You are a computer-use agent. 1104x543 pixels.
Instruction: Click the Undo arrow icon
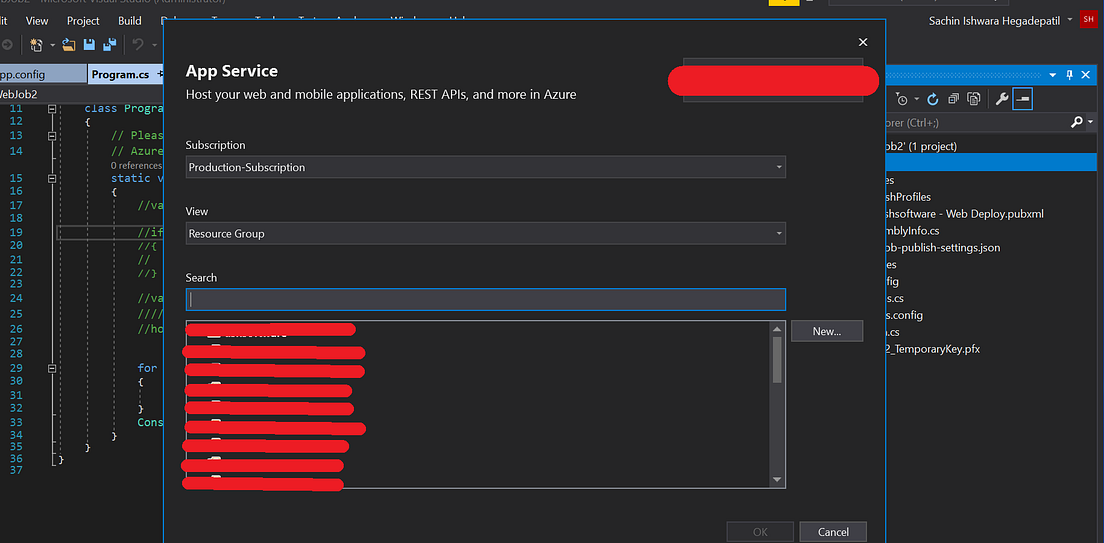pyautogui.click(x=137, y=45)
